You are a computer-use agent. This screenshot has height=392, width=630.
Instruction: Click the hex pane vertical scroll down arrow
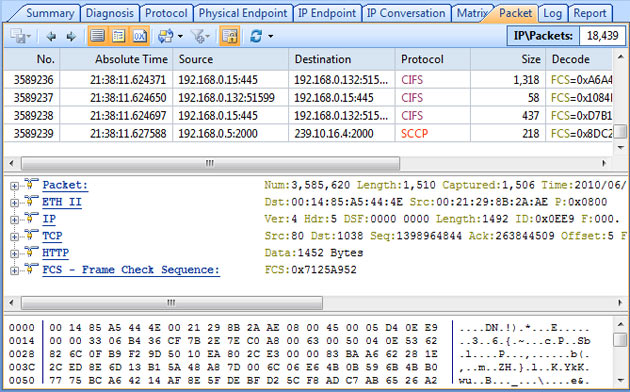621,380
